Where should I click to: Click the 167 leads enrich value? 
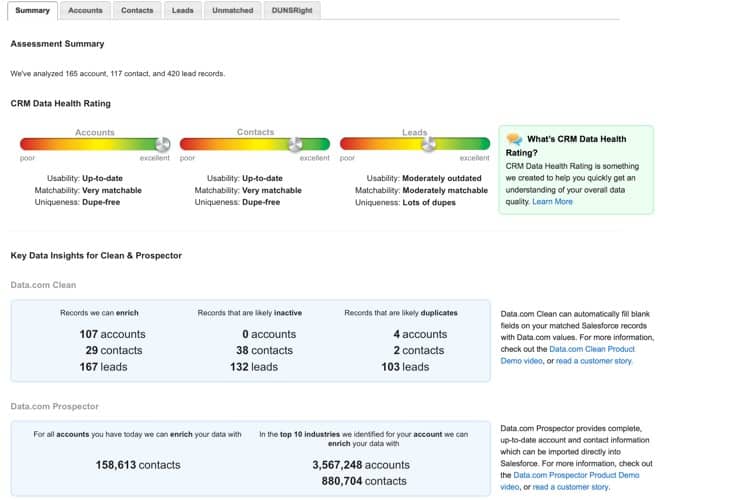click(103, 367)
